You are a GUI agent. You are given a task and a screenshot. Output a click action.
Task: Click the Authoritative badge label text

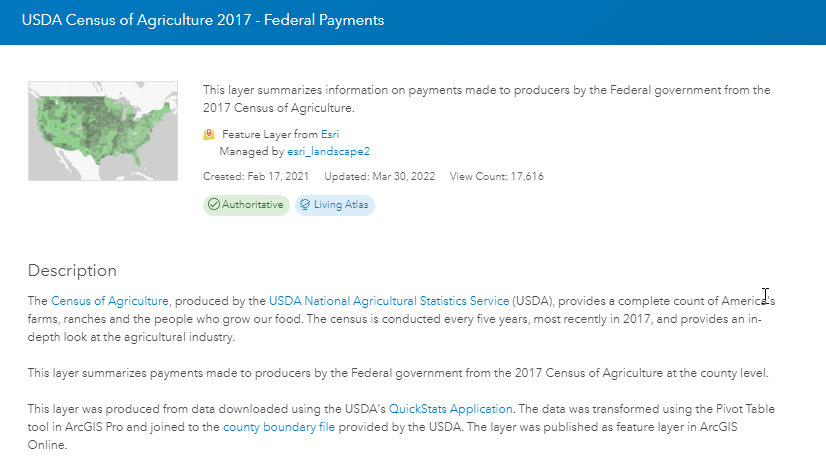pyautogui.click(x=253, y=205)
